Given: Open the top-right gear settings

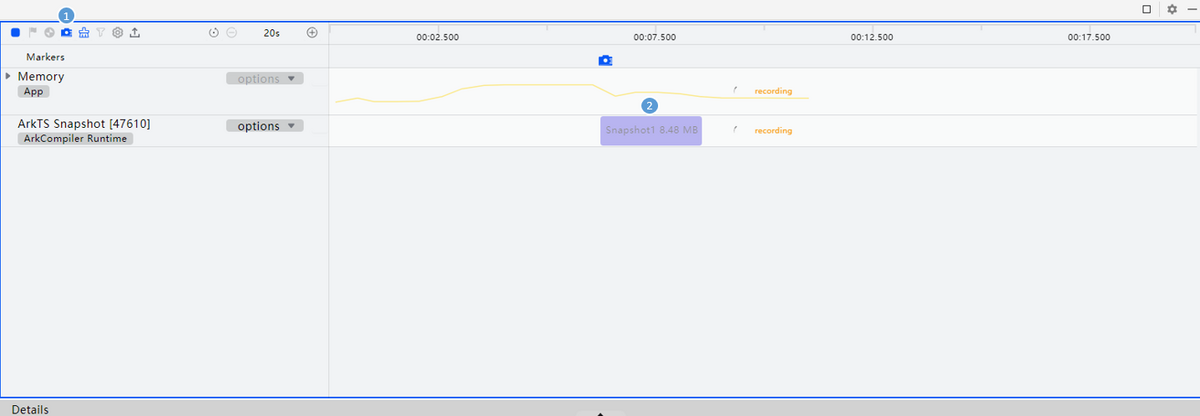Looking at the screenshot, I should [1172, 9].
